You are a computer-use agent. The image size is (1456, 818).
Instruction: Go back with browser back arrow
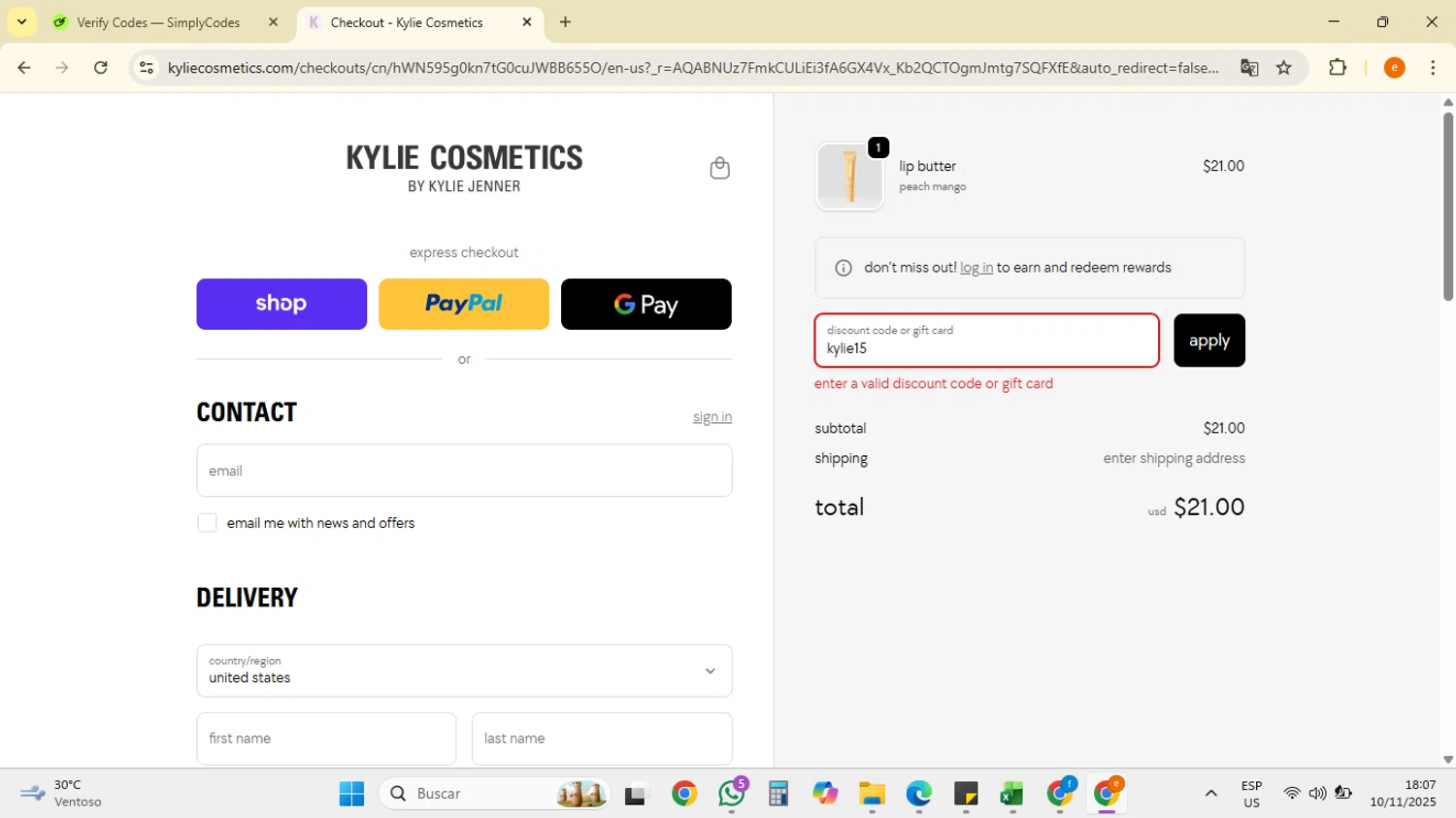tap(24, 68)
